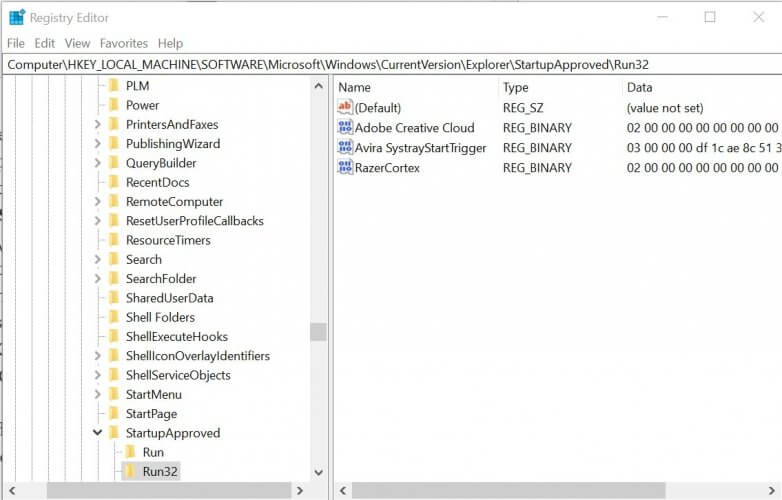Click the QueryBuilder folder icon
Image resolution: width=782 pixels, height=500 pixels.
(x=114, y=163)
